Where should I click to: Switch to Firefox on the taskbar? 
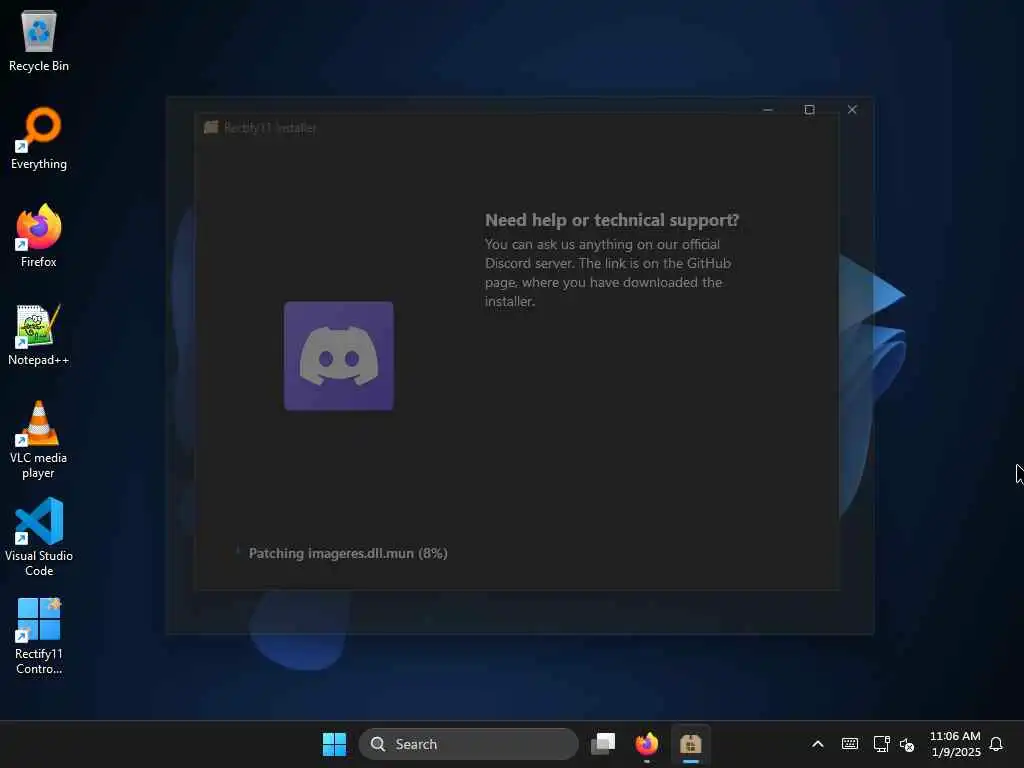click(647, 744)
